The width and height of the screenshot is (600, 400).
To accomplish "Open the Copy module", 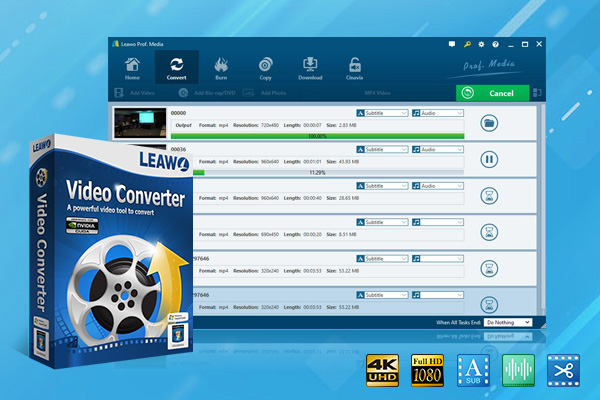I will click(x=265, y=68).
